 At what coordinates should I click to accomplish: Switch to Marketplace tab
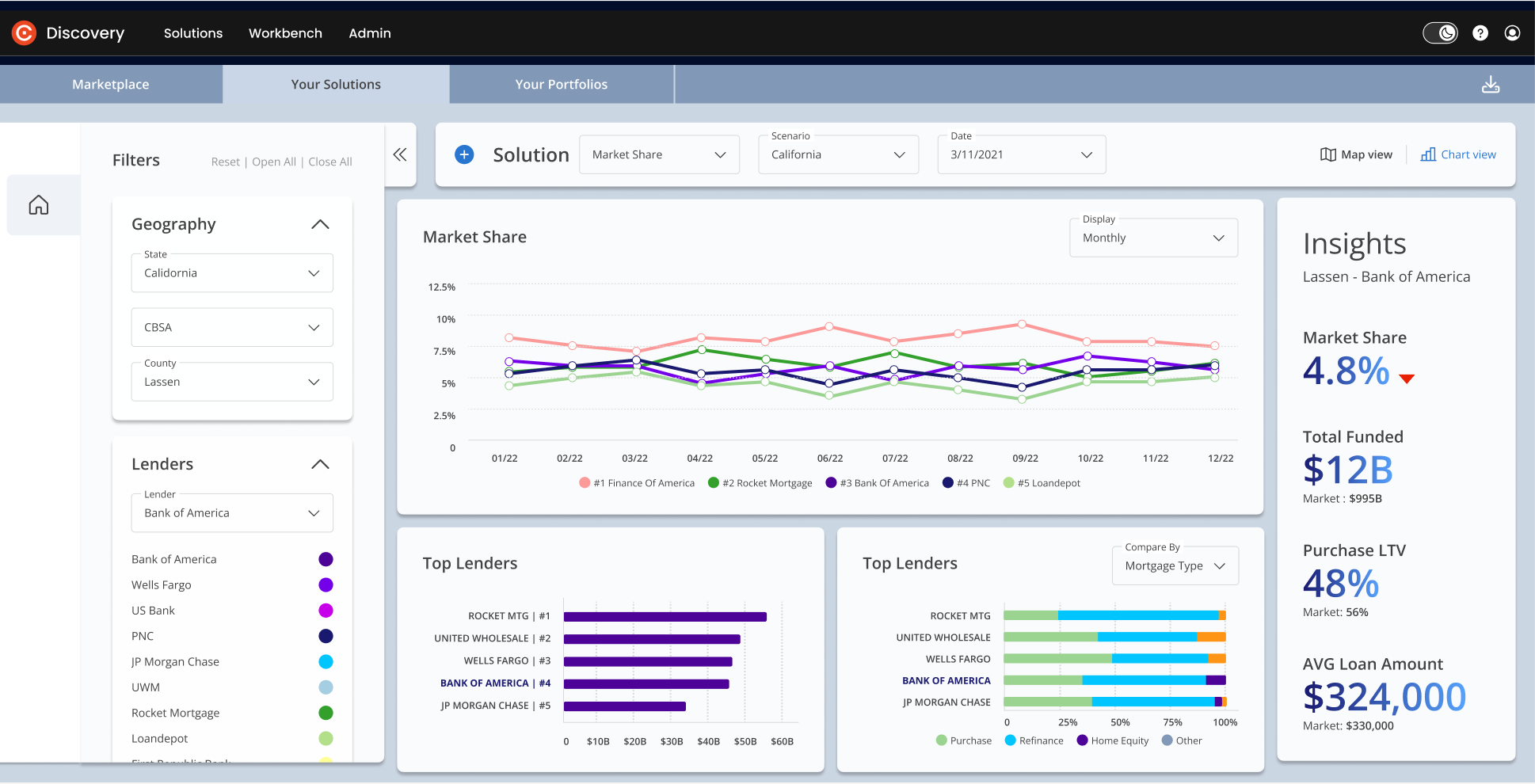pos(111,84)
